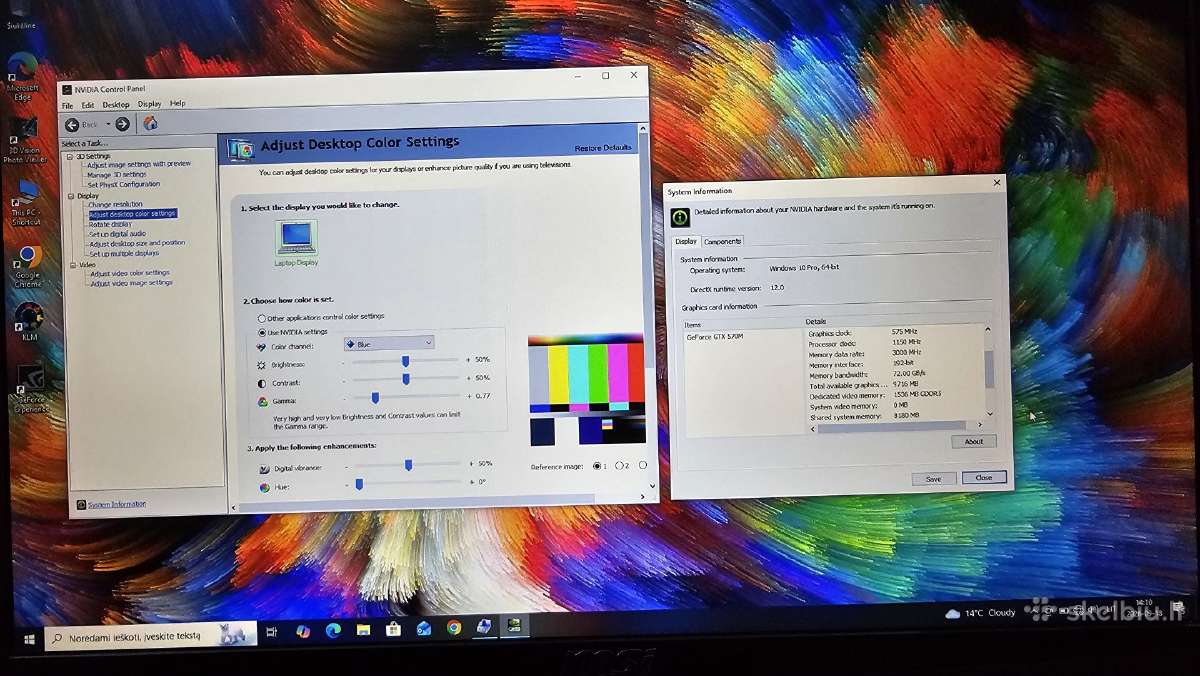Select Use NVIDIA settings radio button
This screenshot has width=1200, height=676.
click(262, 332)
